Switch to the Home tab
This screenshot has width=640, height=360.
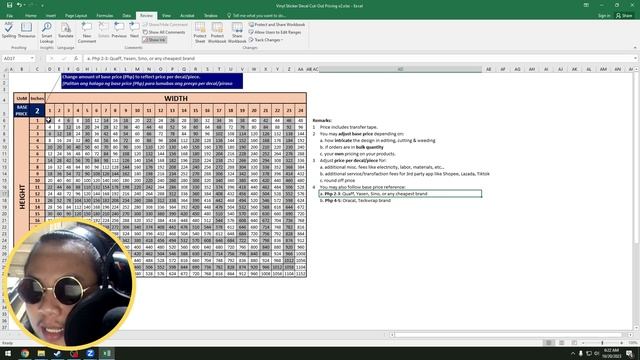click(31, 16)
